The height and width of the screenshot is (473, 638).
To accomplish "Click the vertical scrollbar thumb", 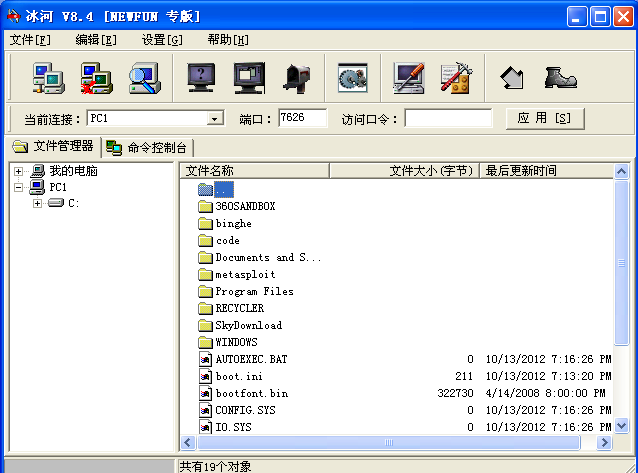I will point(621,263).
